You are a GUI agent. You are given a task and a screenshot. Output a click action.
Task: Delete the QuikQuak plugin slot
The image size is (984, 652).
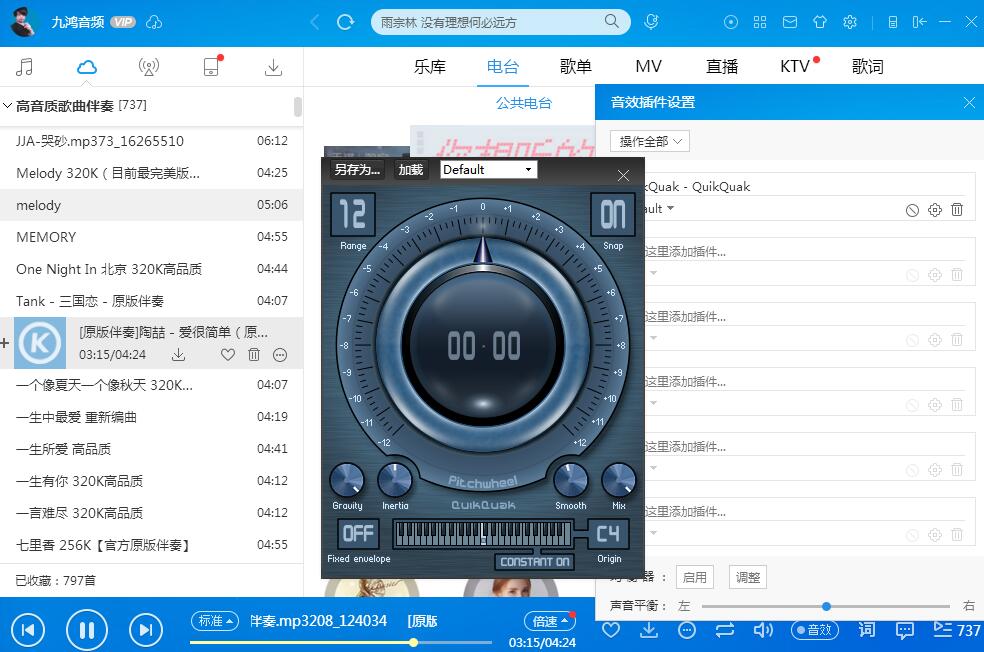(x=956, y=210)
